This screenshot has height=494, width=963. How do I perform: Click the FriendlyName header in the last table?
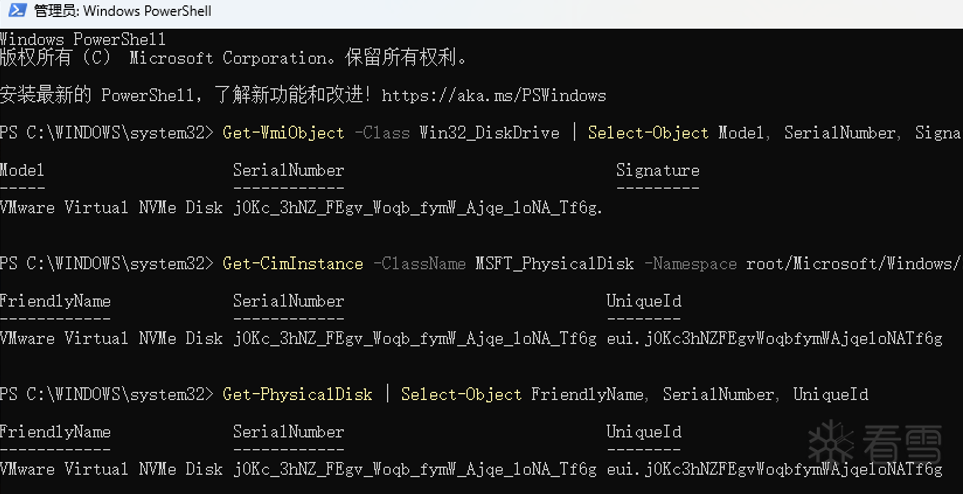55,432
